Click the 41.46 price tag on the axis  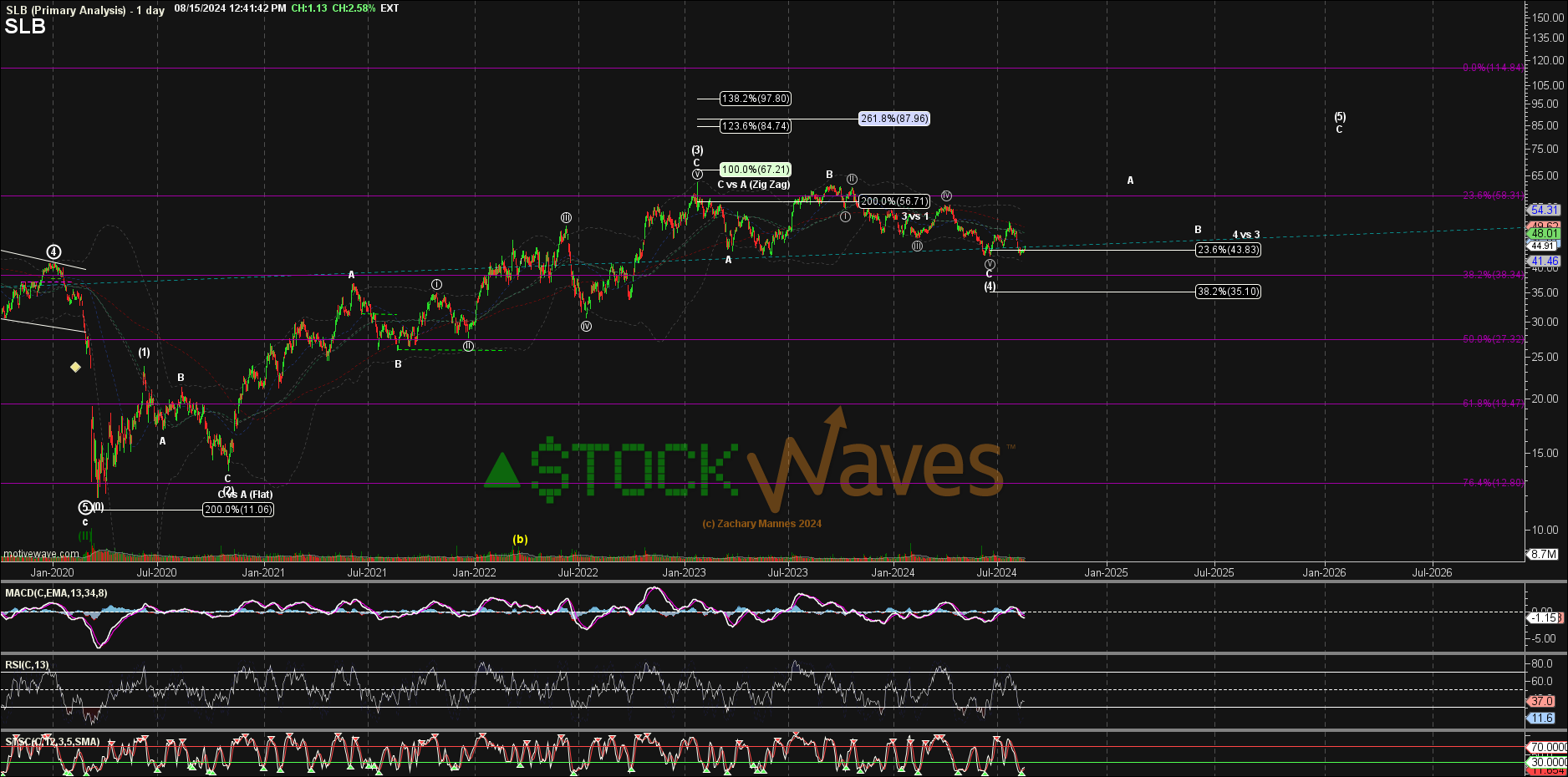1544,262
